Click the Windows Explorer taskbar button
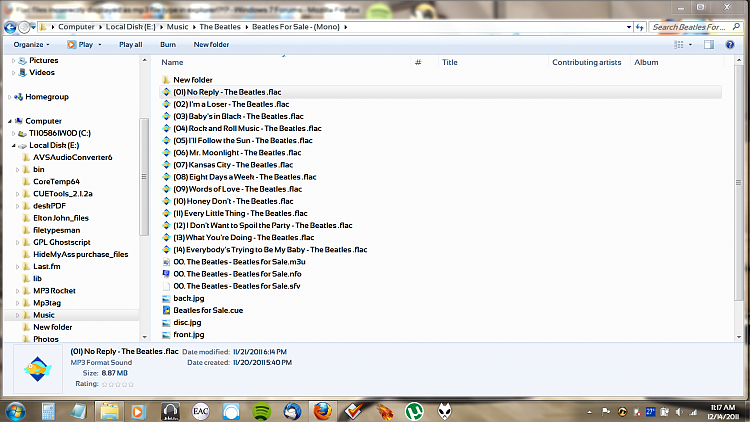This screenshot has width=750, height=422. point(109,411)
